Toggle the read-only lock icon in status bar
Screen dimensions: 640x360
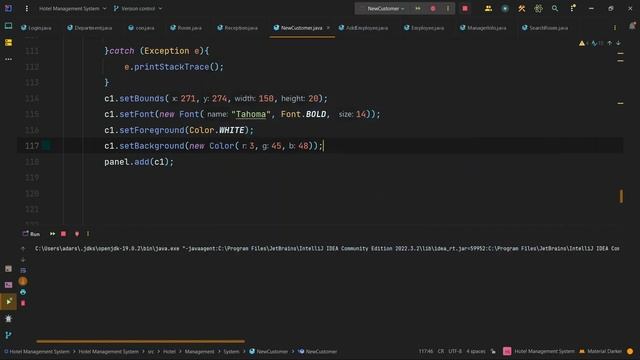pyautogui.click(x=493, y=351)
